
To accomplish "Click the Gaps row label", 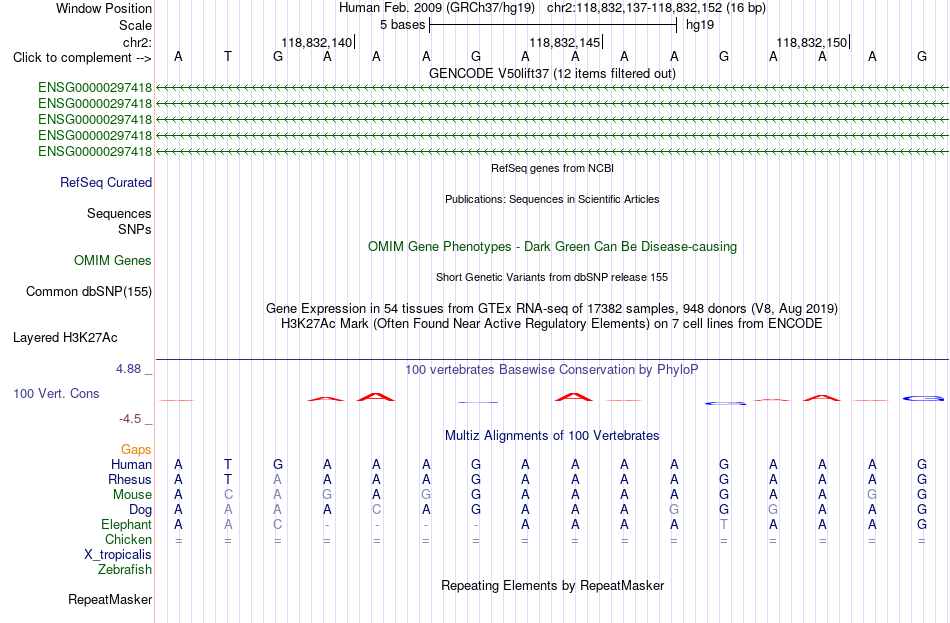I will click(x=136, y=450).
